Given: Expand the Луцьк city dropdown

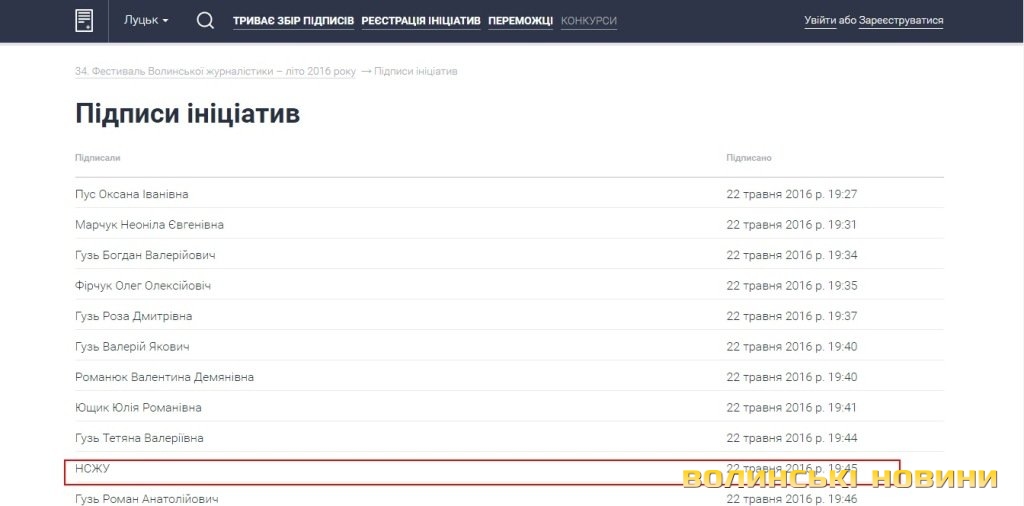Looking at the screenshot, I should [146, 21].
